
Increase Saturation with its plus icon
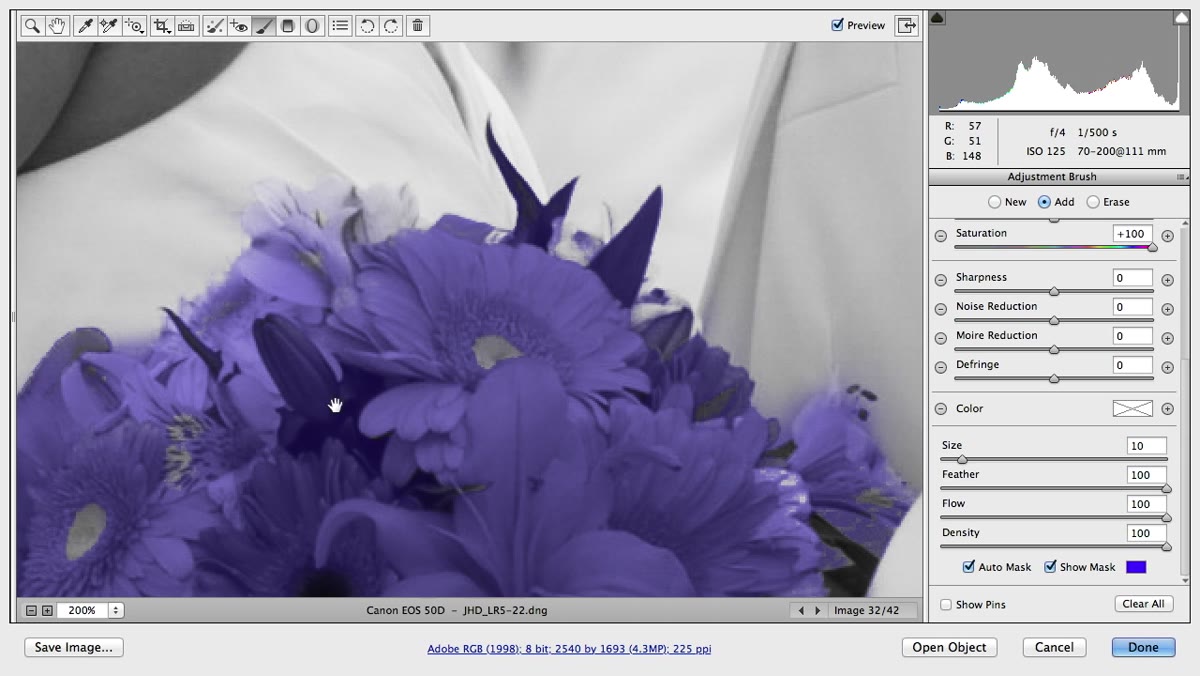(x=1167, y=236)
